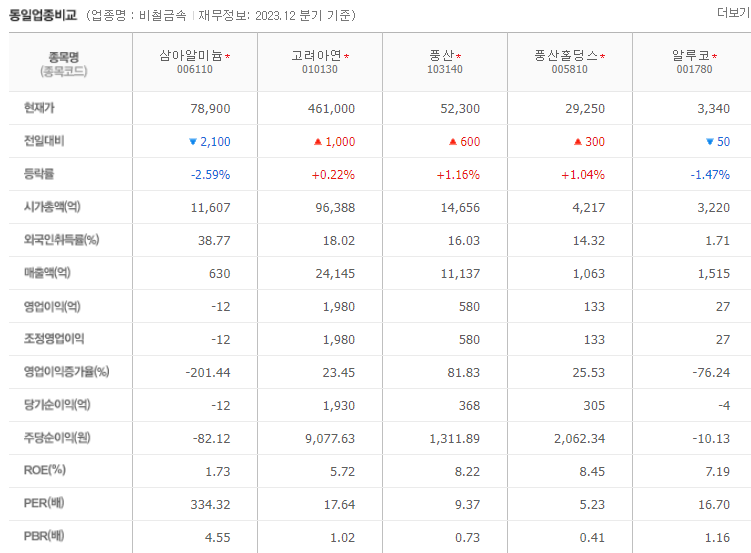Image resolution: width=751 pixels, height=553 pixels.
Task: Select the 주당순이익(원) row label
Action: click(x=57, y=438)
